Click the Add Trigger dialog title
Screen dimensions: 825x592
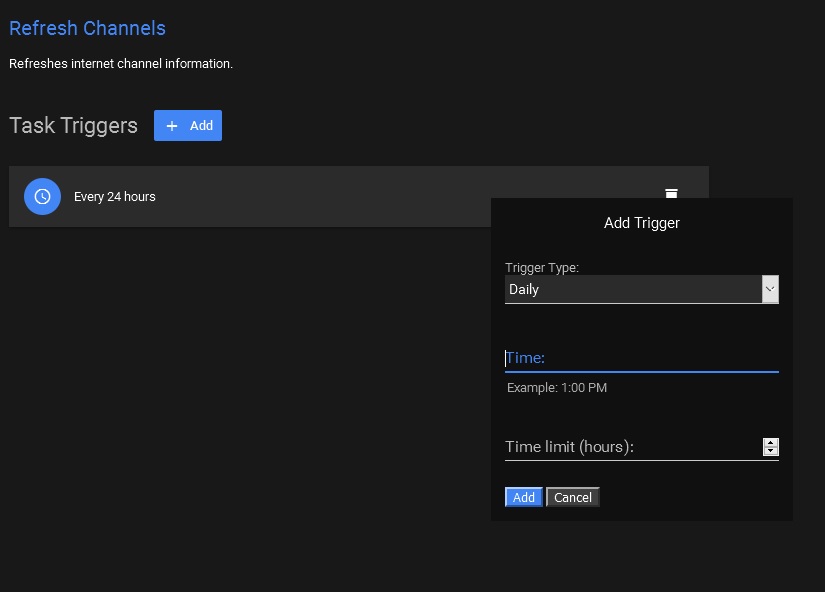pyautogui.click(x=641, y=223)
